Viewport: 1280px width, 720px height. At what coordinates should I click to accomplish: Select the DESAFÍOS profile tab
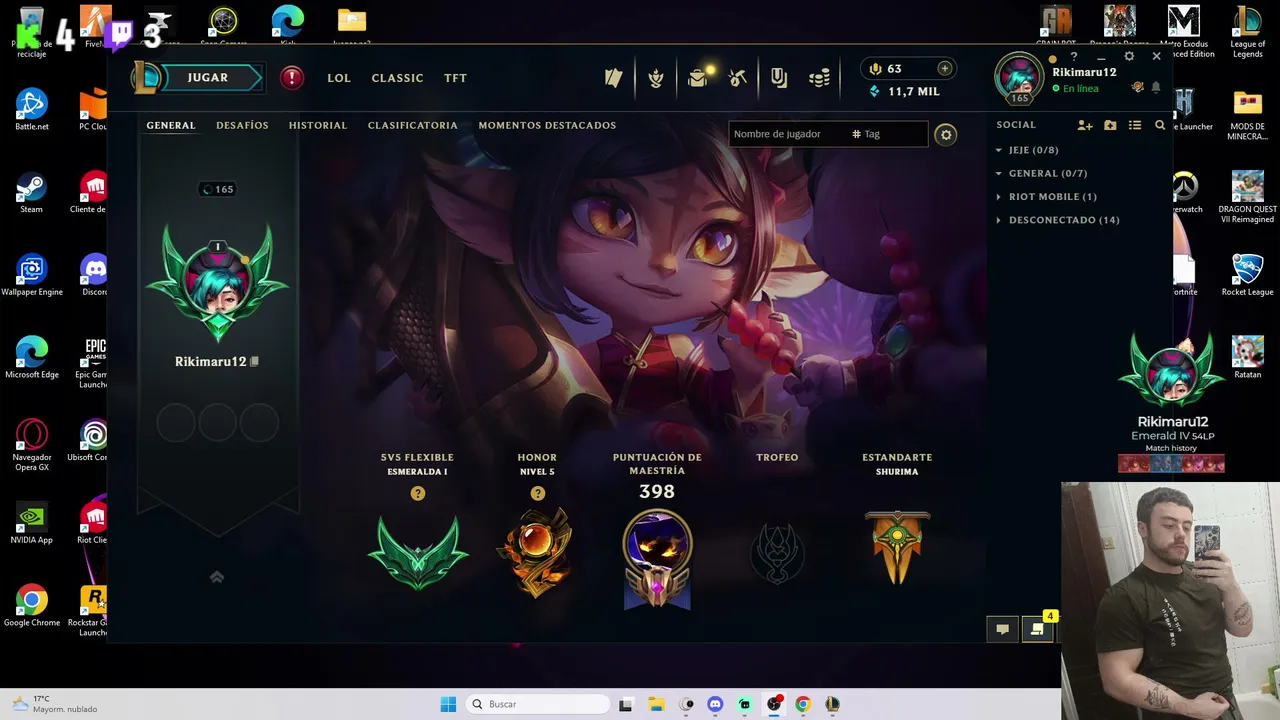pos(242,125)
